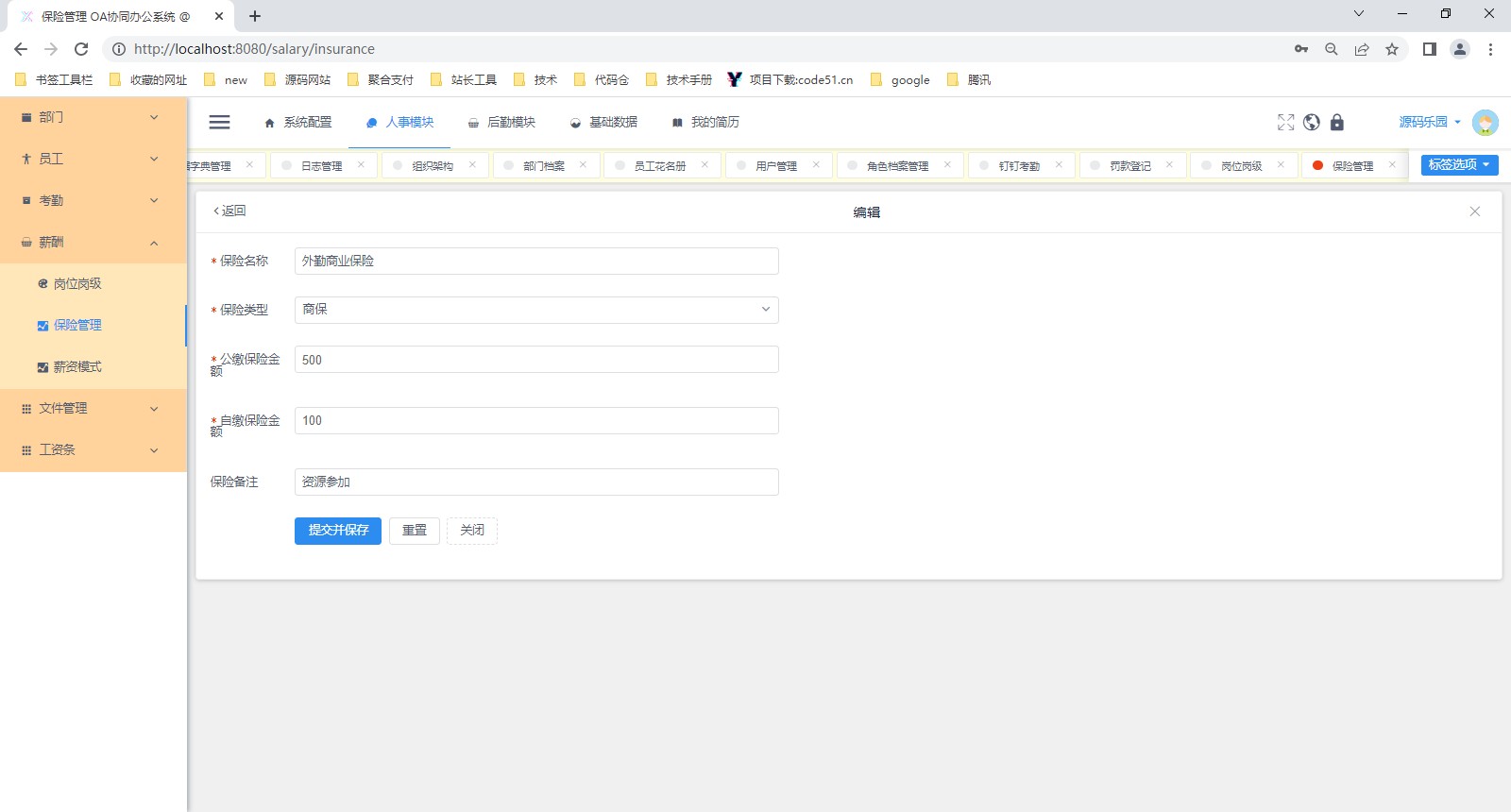Click the 返回 back link
The width and height of the screenshot is (1511, 812).
(x=229, y=211)
